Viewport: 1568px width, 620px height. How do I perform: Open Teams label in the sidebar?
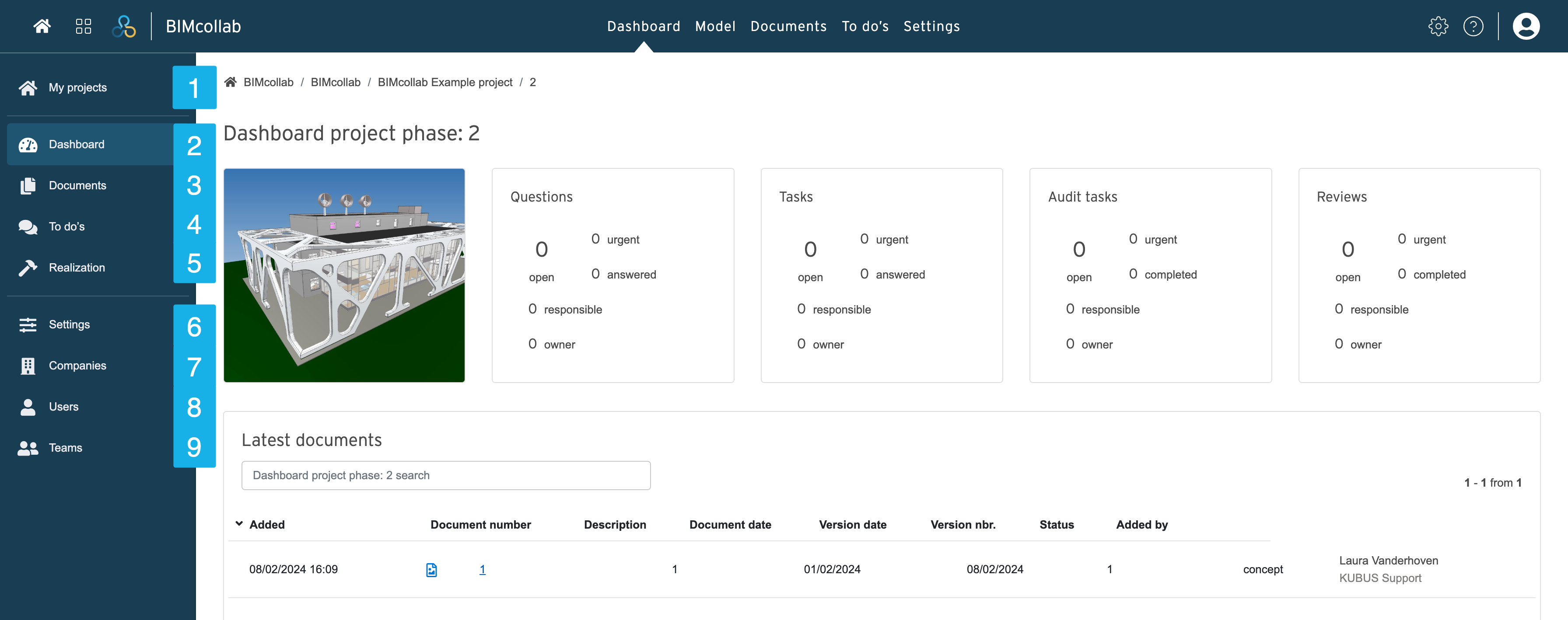pyautogui.click(x=66, y=449)
